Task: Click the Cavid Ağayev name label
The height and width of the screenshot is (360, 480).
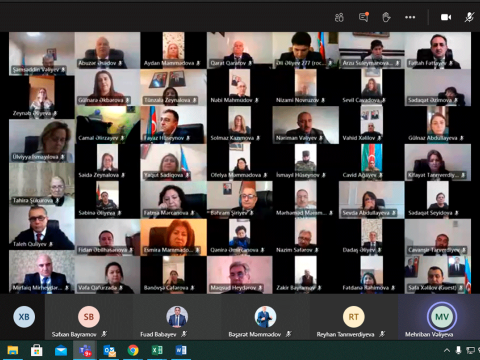Action: click(x=359, y=175)
